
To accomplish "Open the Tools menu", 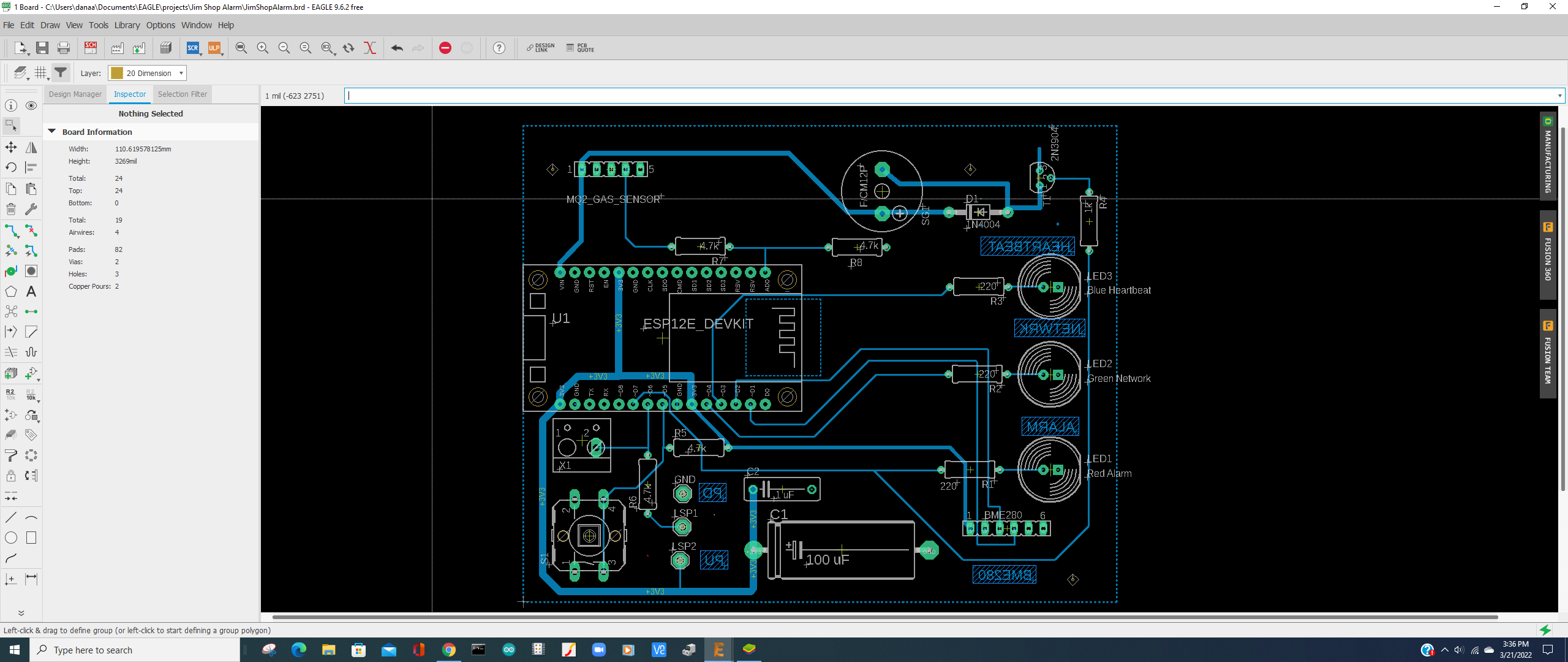I will (99, 25).
